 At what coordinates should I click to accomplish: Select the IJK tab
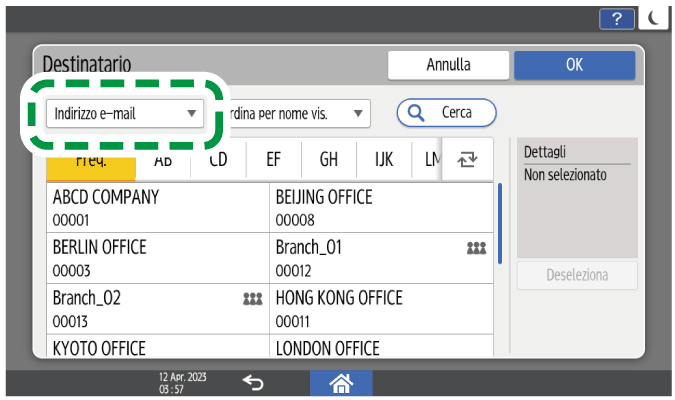(x=383, y=159)
